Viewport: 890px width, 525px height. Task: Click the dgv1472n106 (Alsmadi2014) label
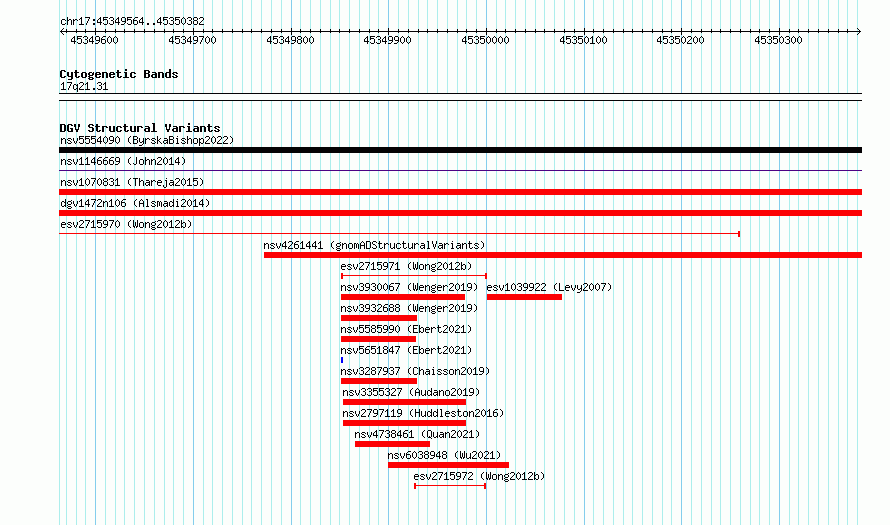pyautogui.click(x=135, y=203)
